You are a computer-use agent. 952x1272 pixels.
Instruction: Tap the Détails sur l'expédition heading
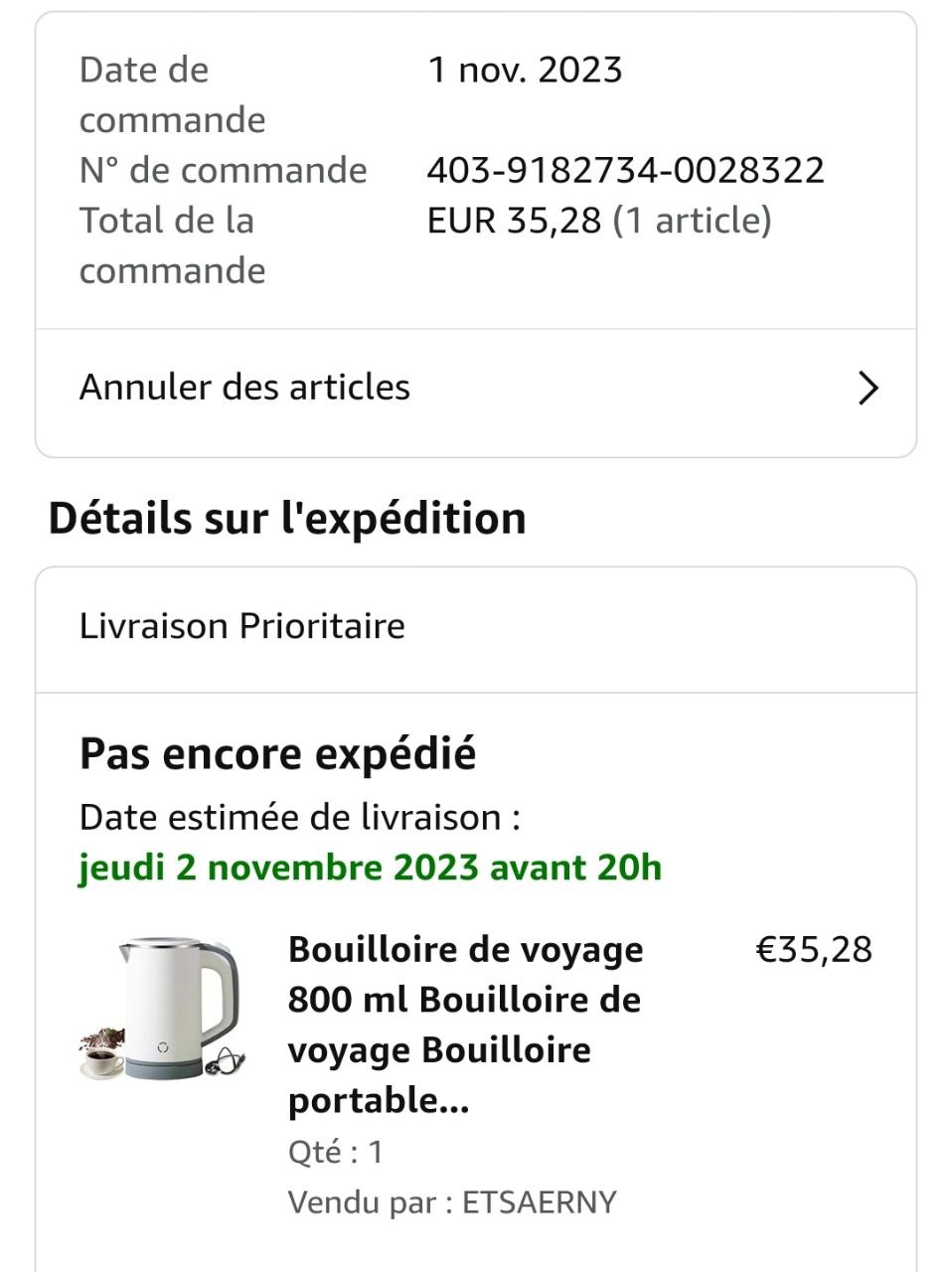(287, 519)
